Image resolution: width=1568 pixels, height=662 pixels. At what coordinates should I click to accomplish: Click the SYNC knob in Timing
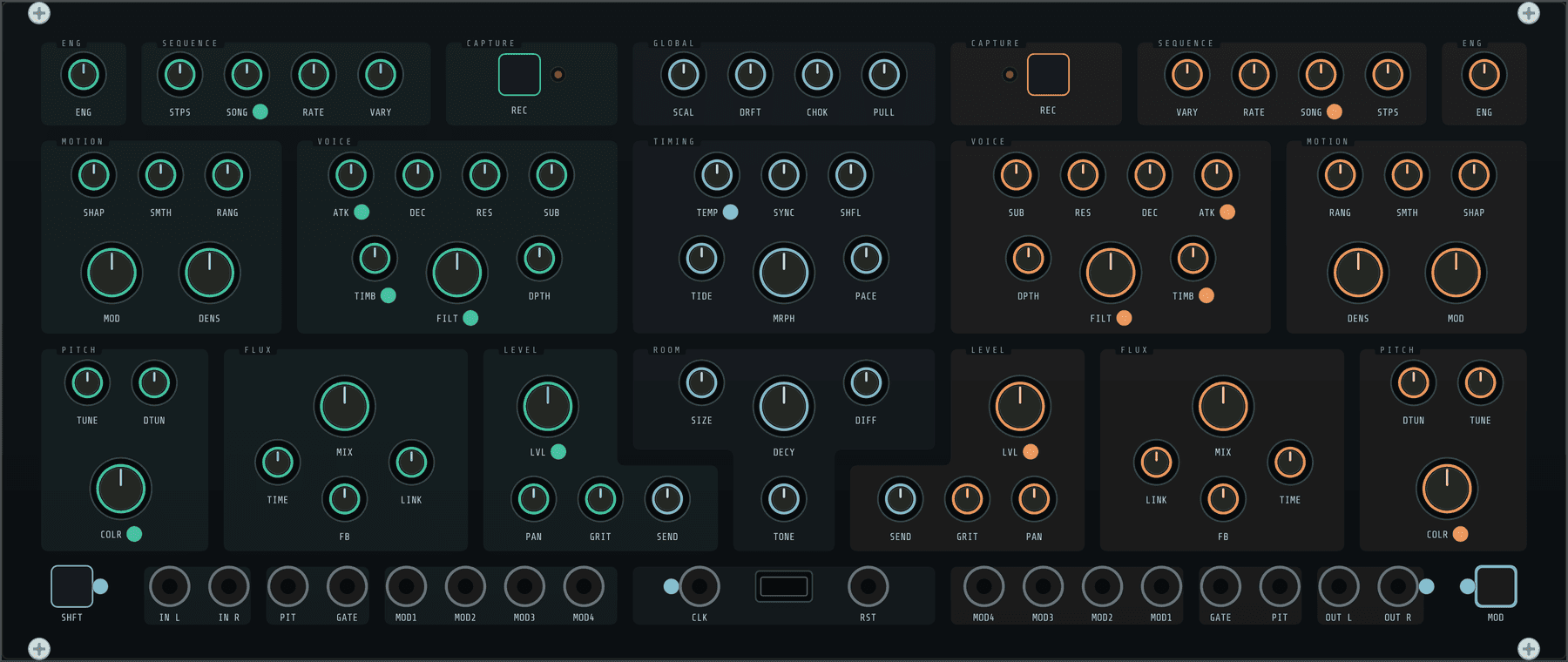784,175
